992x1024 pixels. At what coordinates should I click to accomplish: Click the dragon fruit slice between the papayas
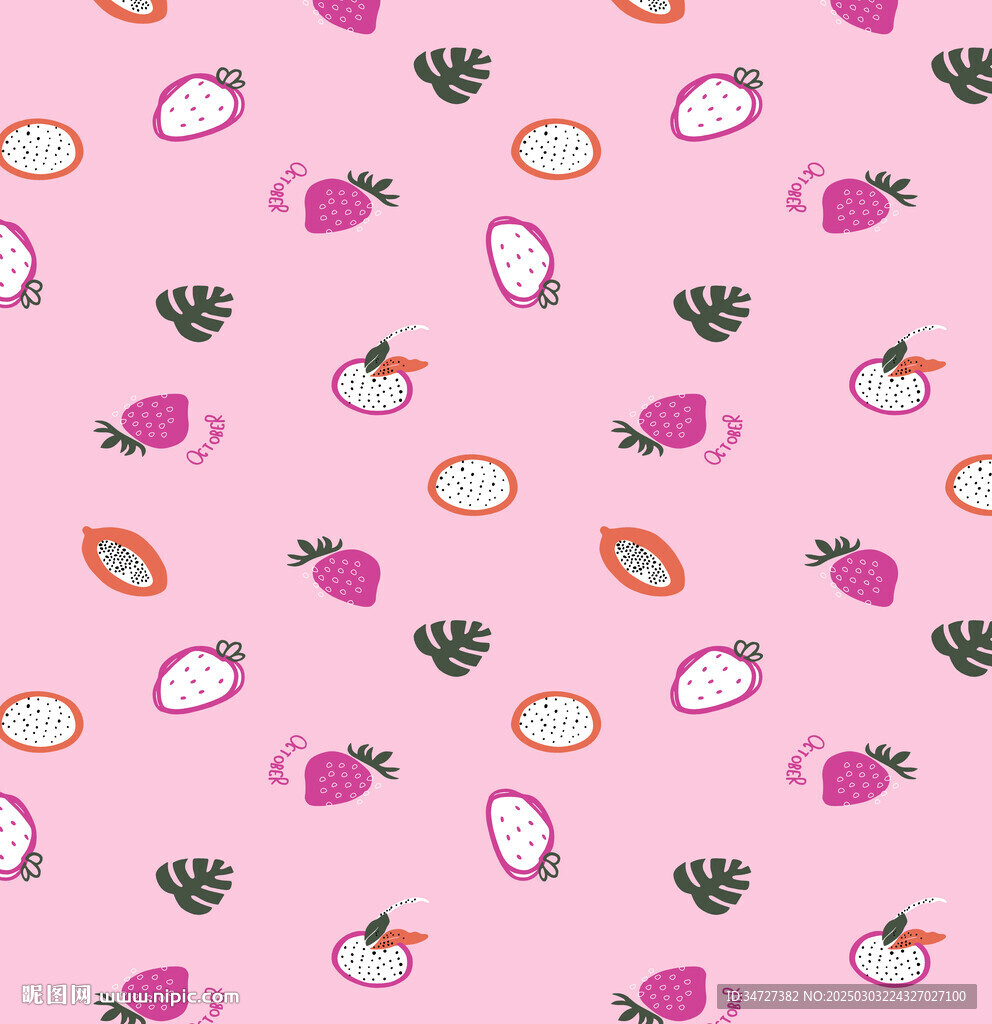(472, 485)
